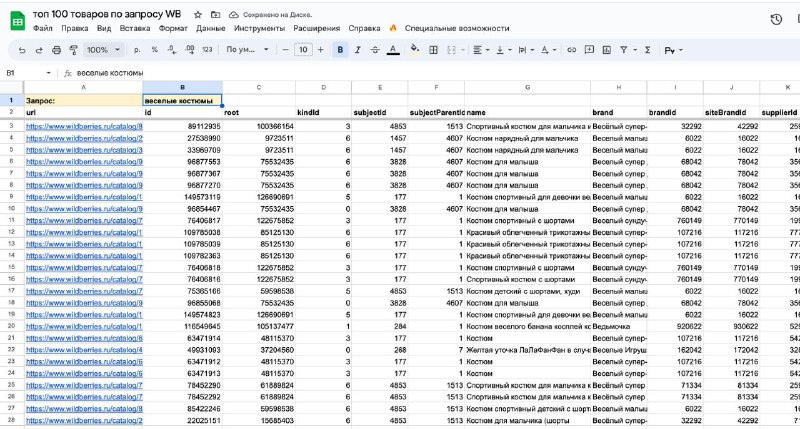This screenshot has width=800, height=429.
Task: Open wildberries link in row 20
Action: (x=84, y=326)
